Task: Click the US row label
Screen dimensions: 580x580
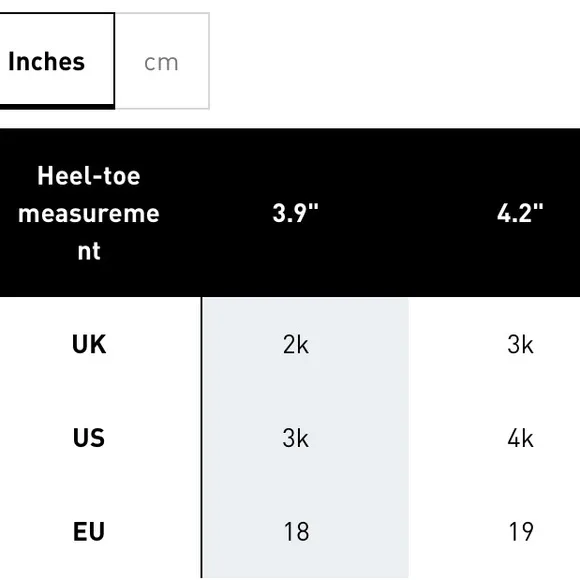Action: click(x=89, y=438)
